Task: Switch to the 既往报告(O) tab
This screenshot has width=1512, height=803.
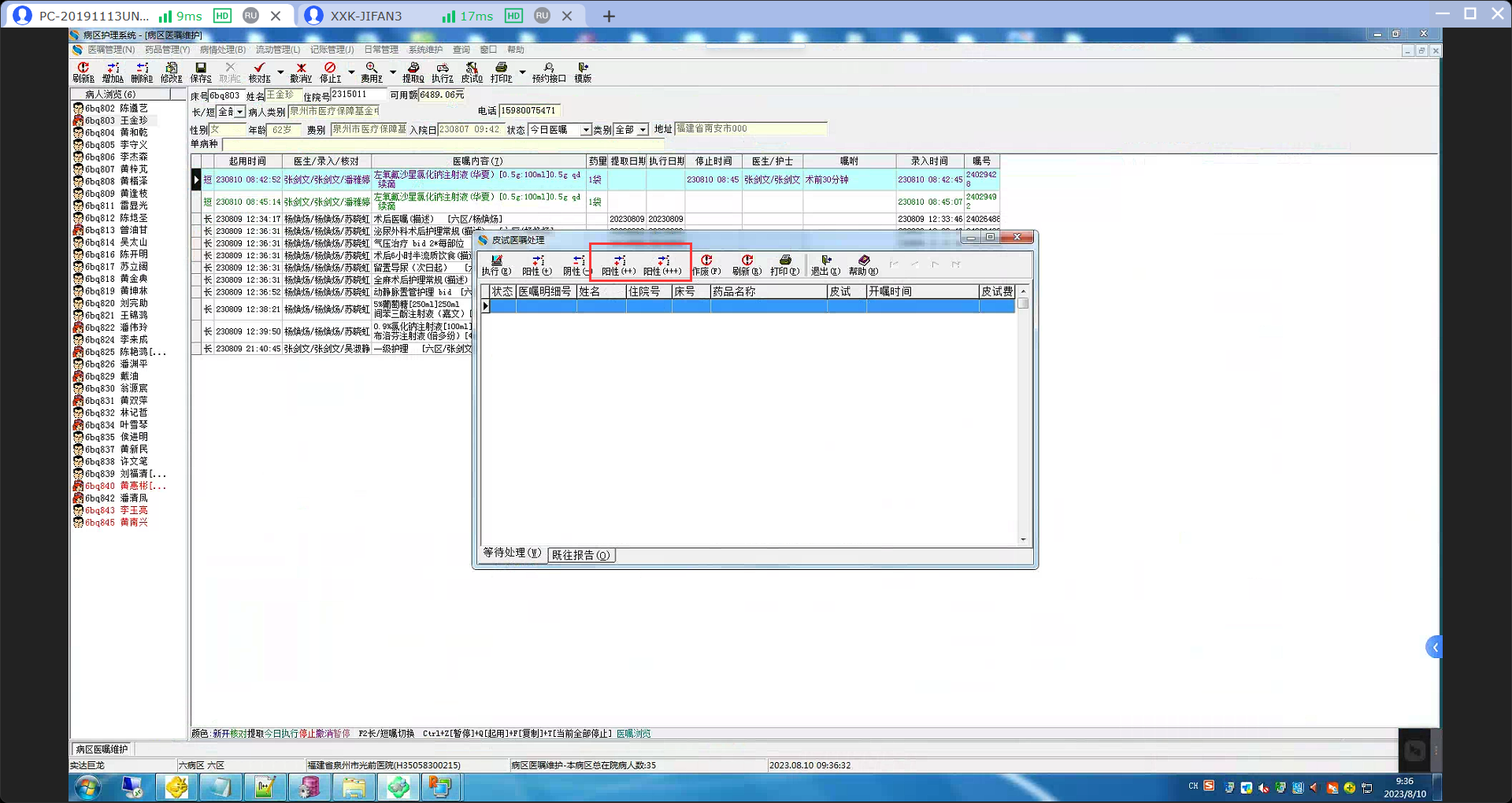Action: pos(581,555)
